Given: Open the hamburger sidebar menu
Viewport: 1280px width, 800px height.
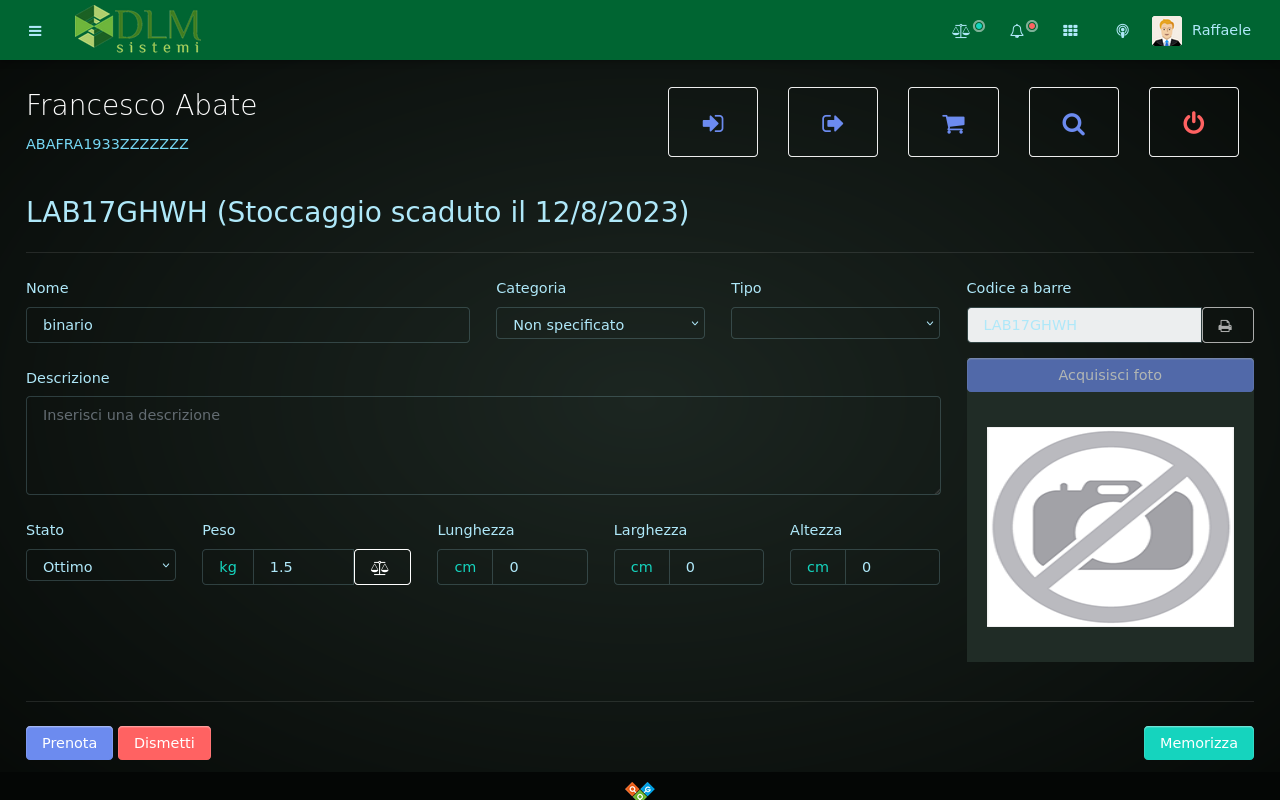Looking at the screenshot, I should pyautogui.click(x=35, y=31).
